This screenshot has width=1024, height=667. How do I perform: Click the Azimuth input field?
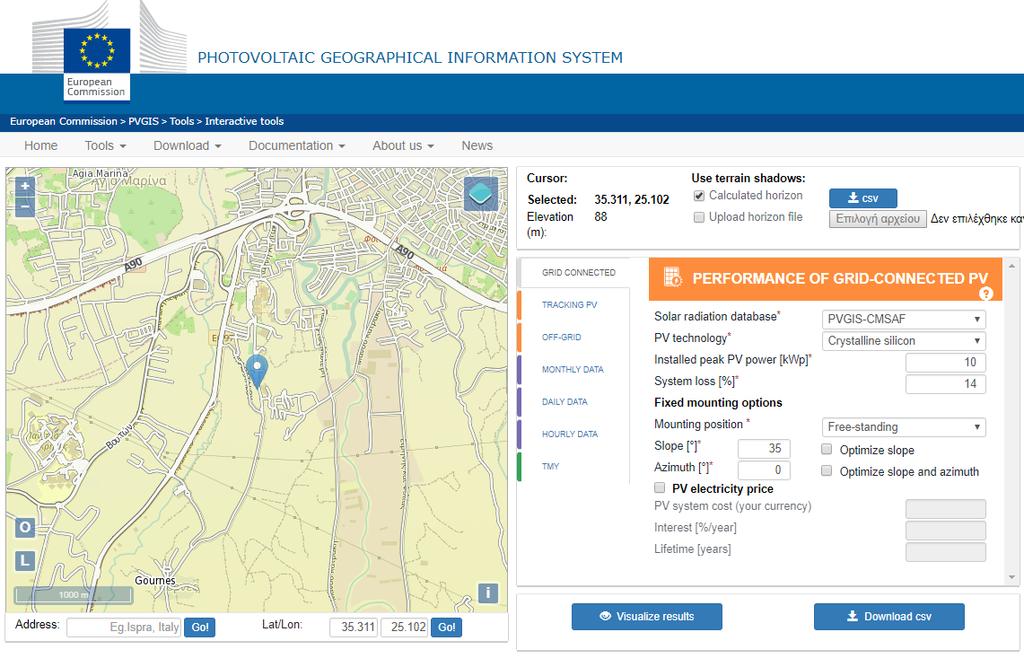coord(764,470)
